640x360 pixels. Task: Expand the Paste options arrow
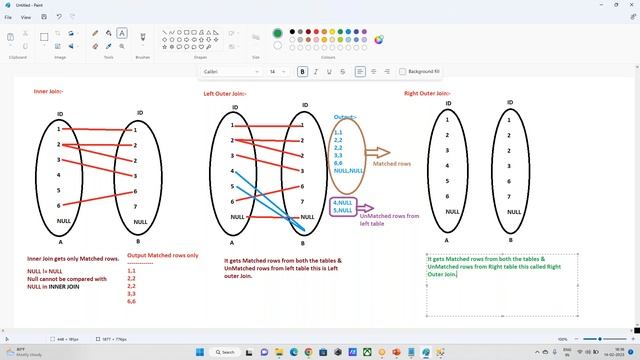pyautogui.click(x=11, y=46)
